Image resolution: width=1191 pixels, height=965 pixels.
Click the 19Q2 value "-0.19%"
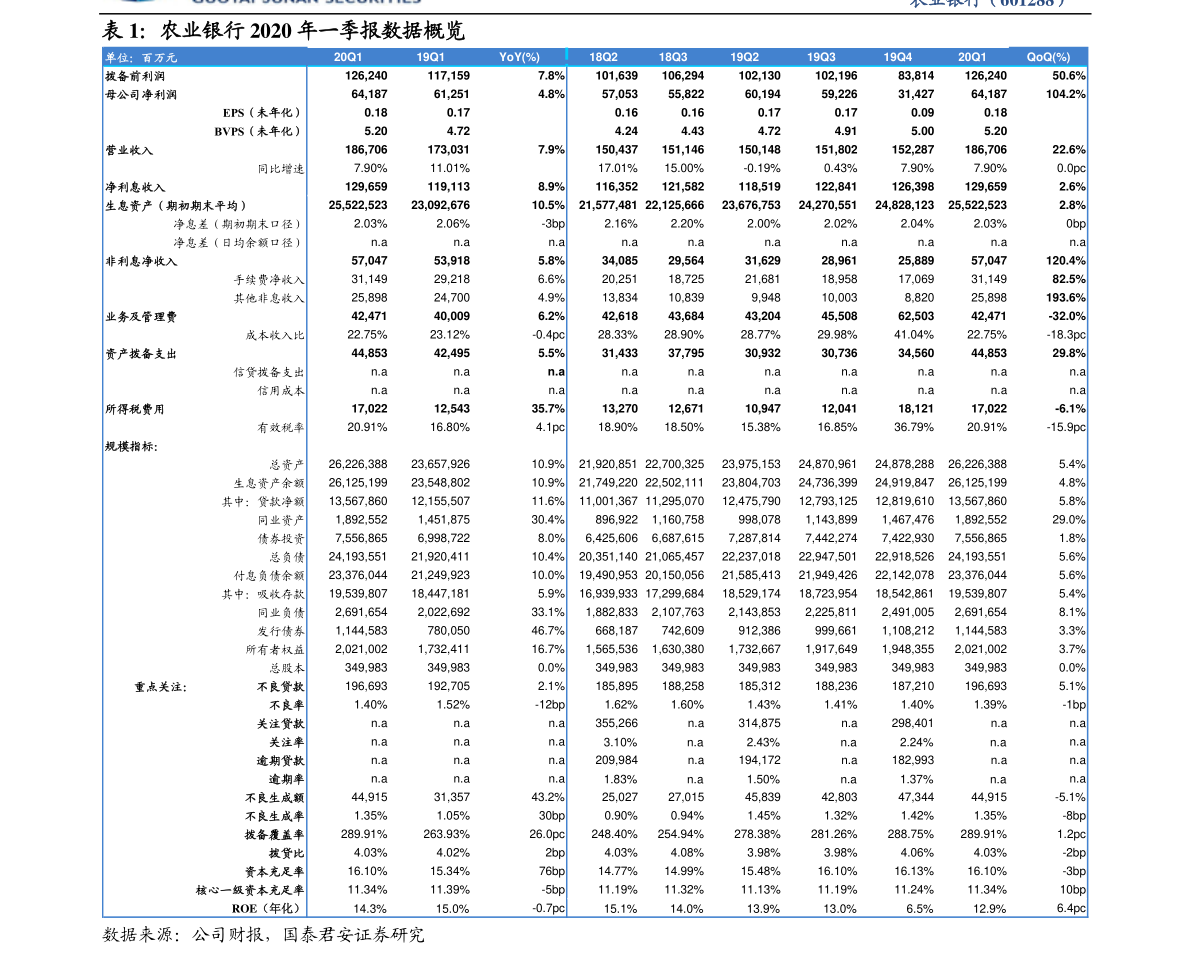coord(760,169)
